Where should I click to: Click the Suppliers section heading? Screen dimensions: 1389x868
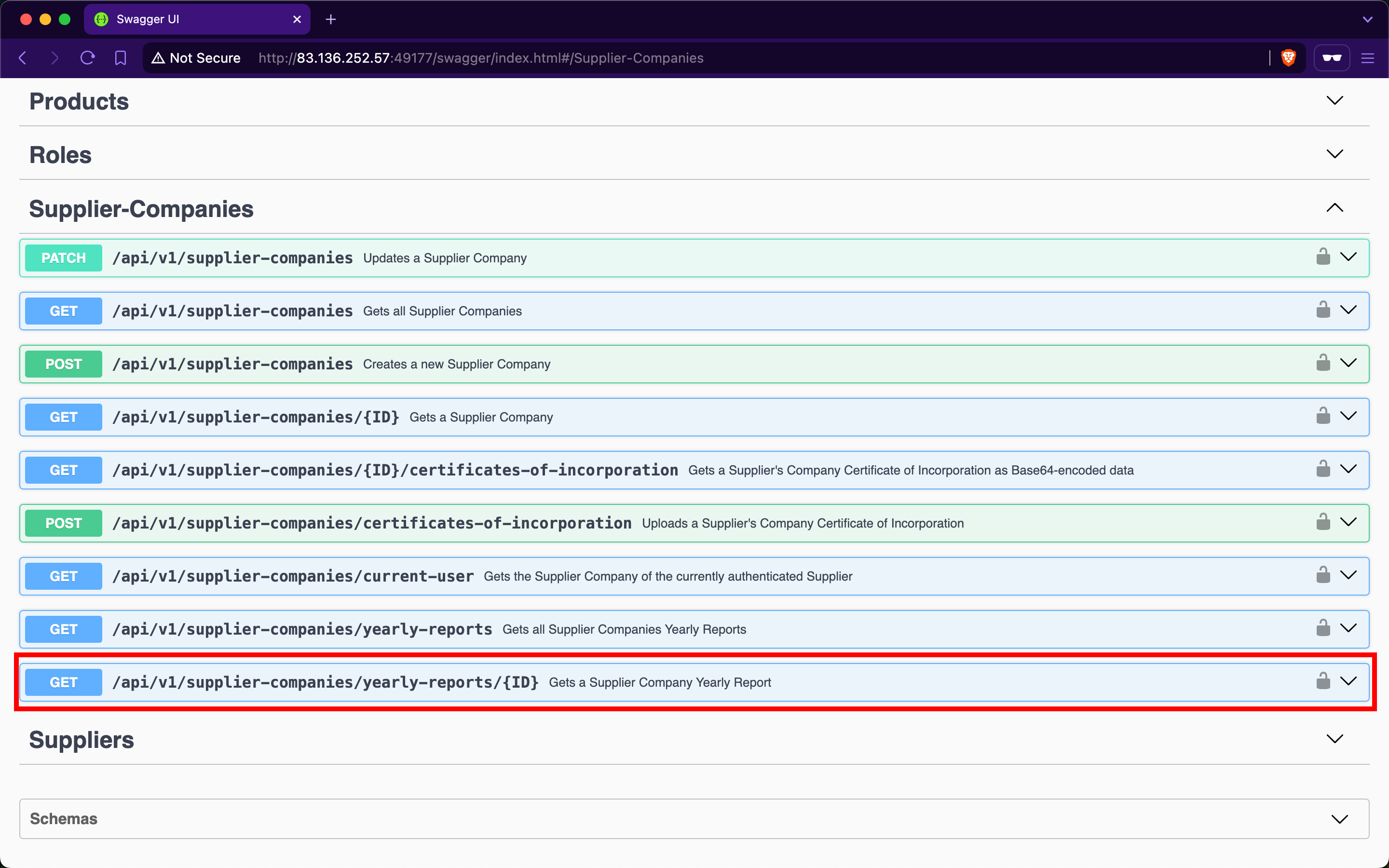coord(82,740)
